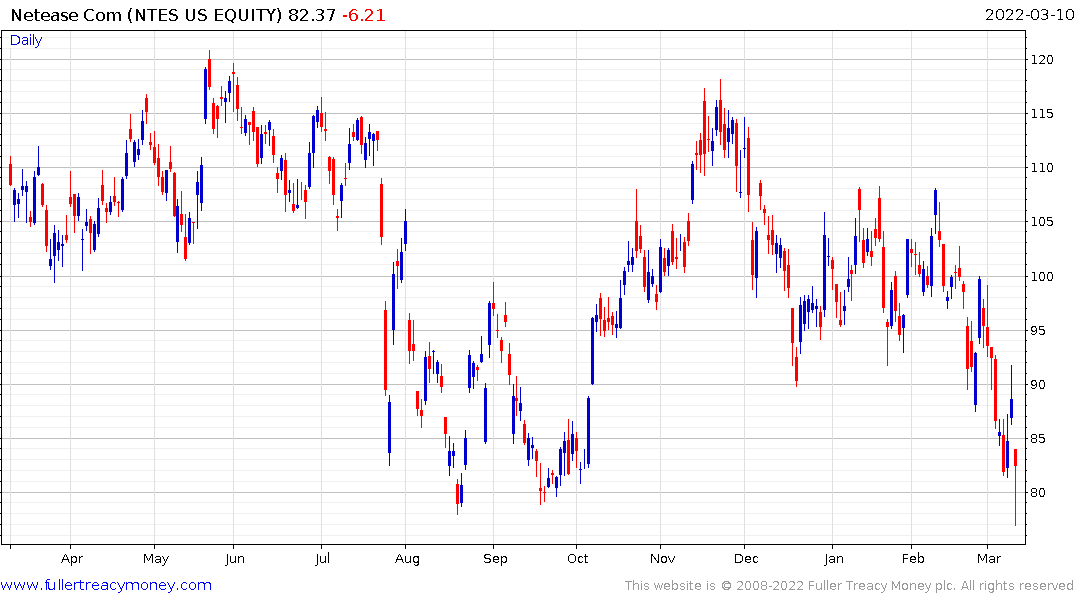Click the 110 price axis label
The width and height of the screenshot is (1075, 600).
click(1042, 168)
